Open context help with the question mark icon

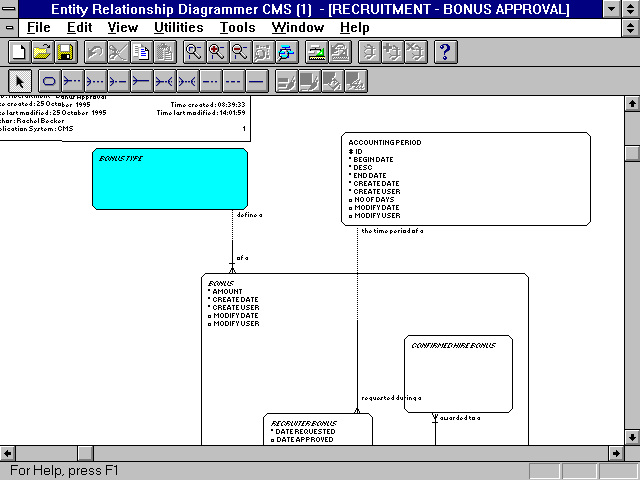[x=445, y=52]
